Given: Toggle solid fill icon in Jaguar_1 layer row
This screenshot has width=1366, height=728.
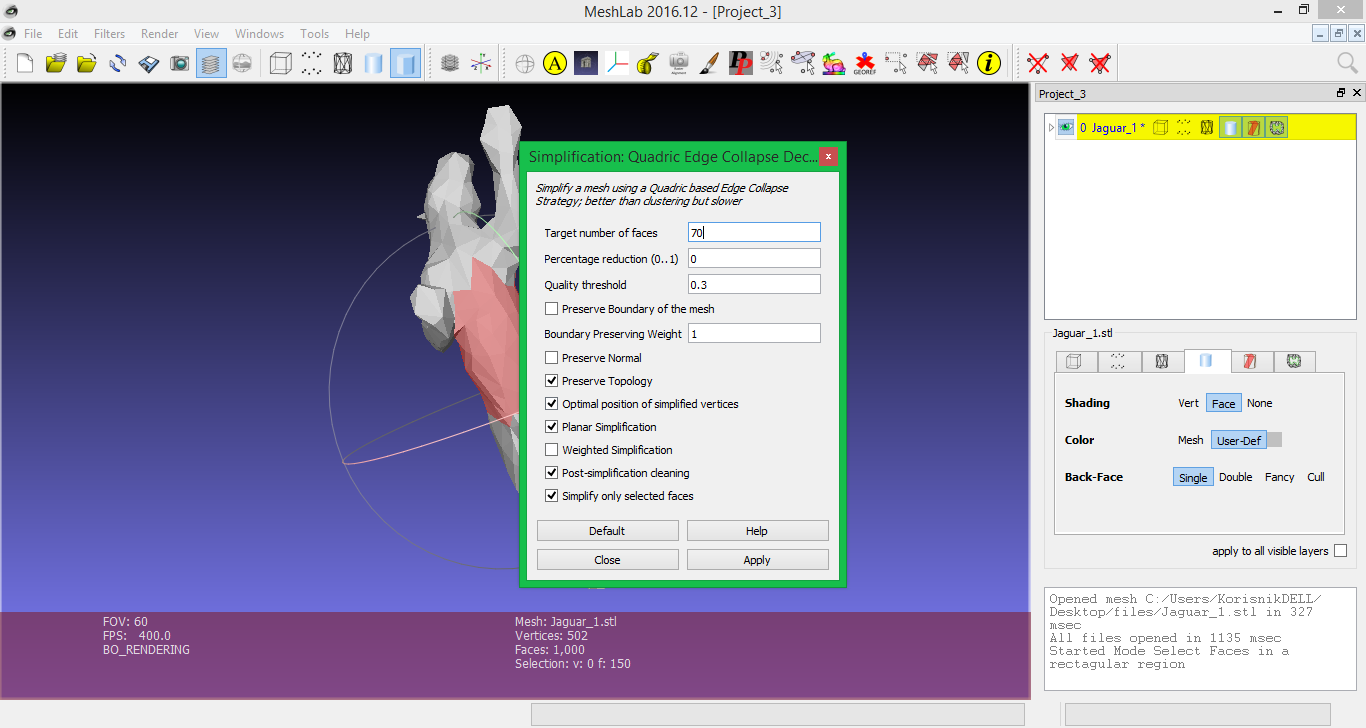Looking at the screenshot, I should click(x=1230, y=127).
